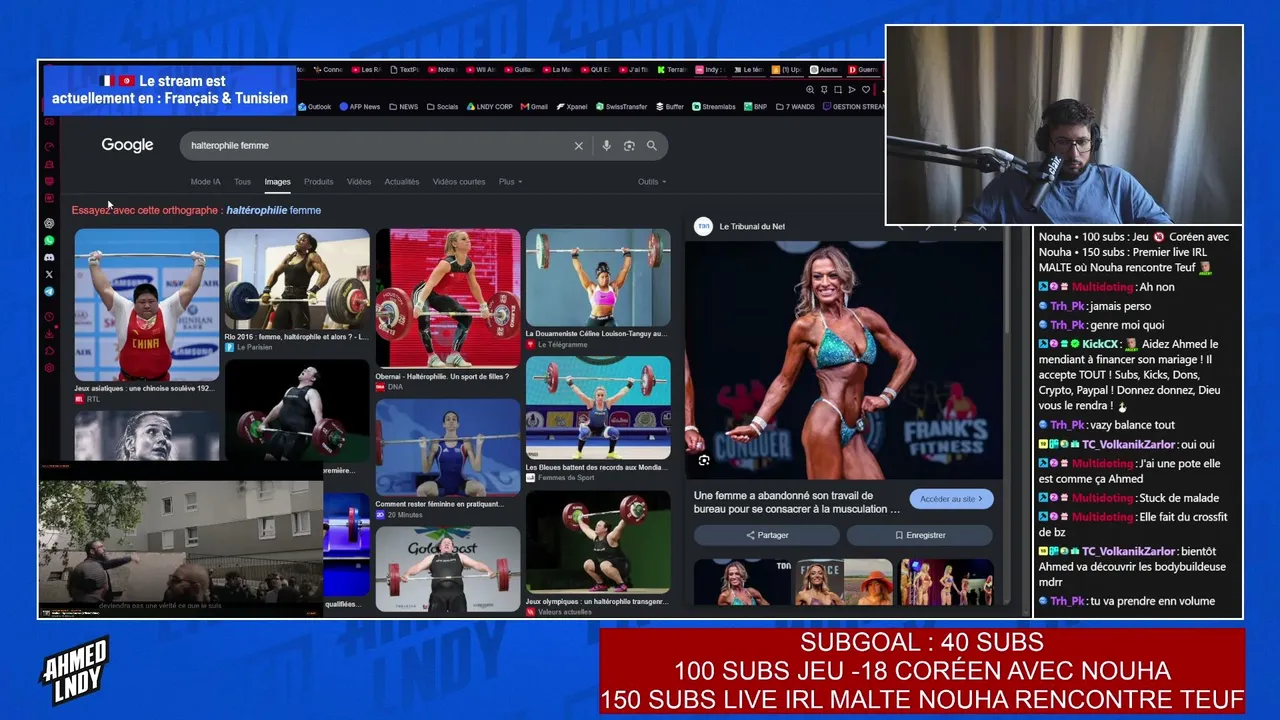The image size is (1280, 720).
Task: Switch to the Alerte browser tab
Action: click(824, 70)
